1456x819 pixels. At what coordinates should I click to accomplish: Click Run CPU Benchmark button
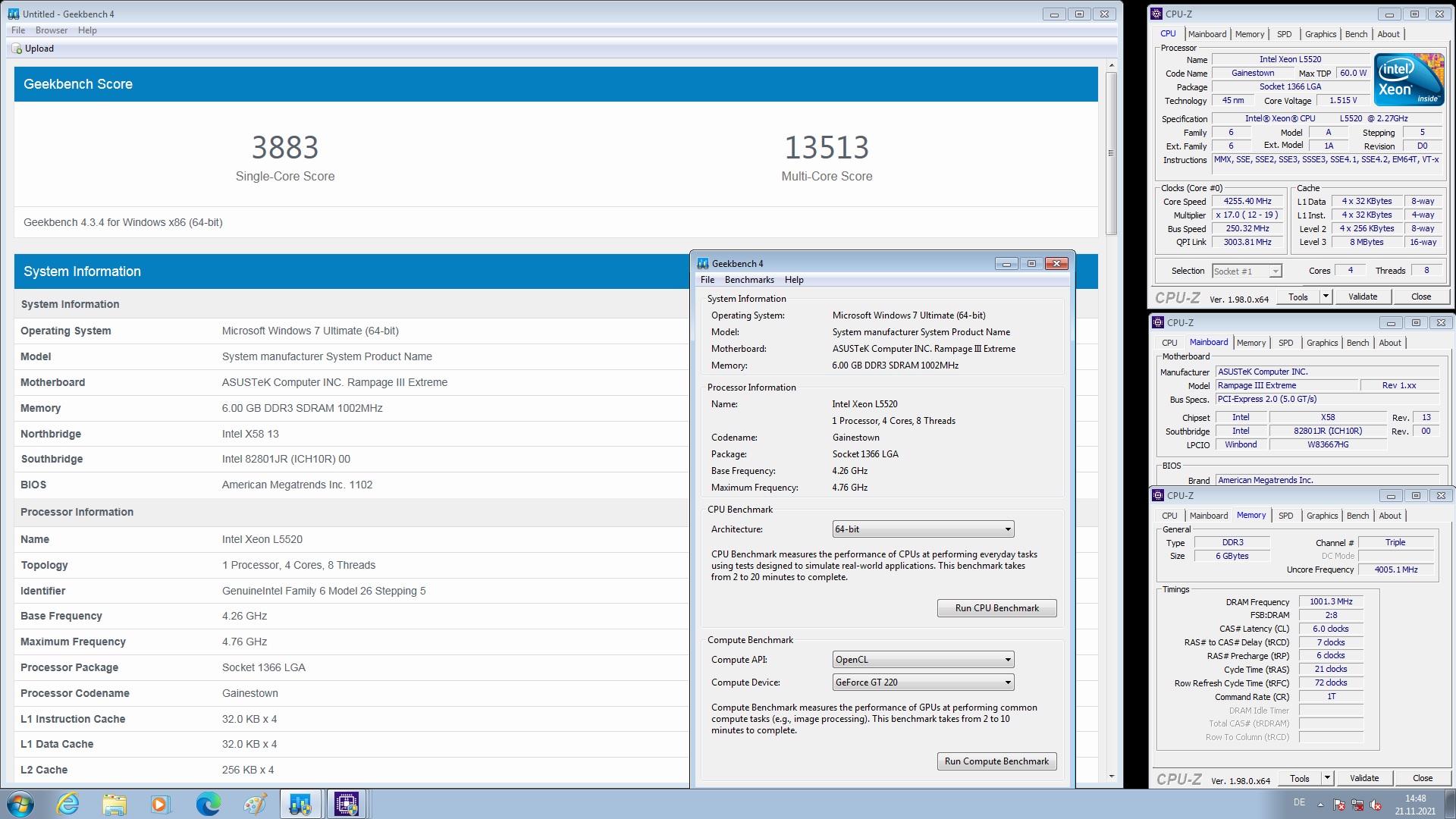(997, 608)
